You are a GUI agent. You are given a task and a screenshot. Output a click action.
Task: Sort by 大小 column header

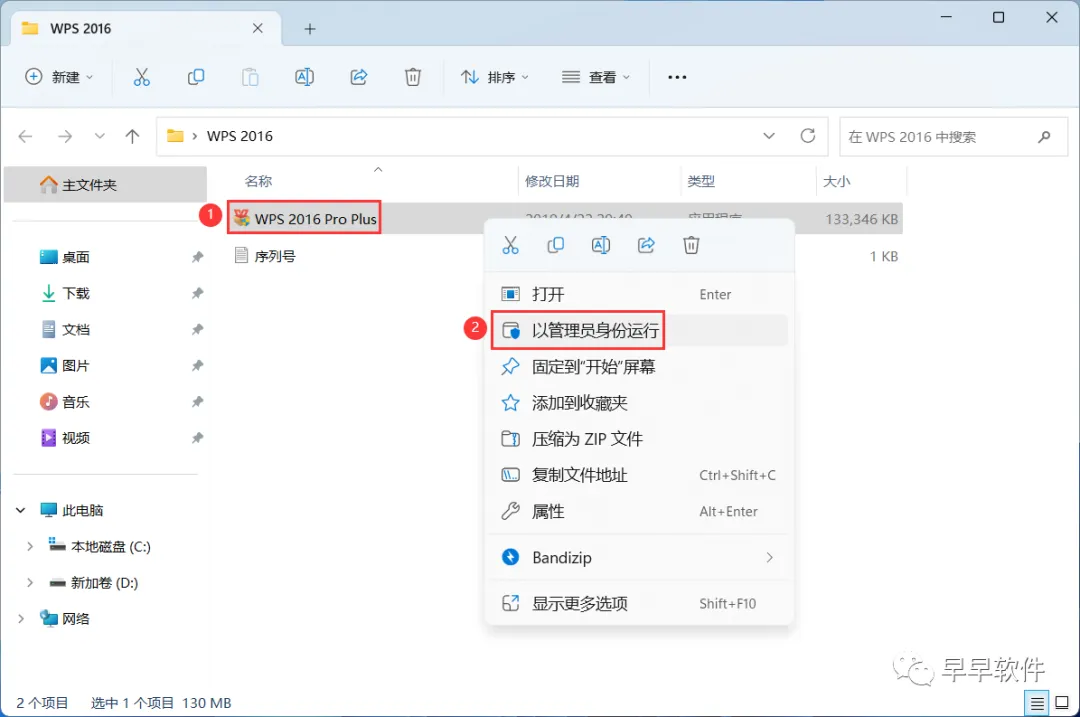click(837, 181)
